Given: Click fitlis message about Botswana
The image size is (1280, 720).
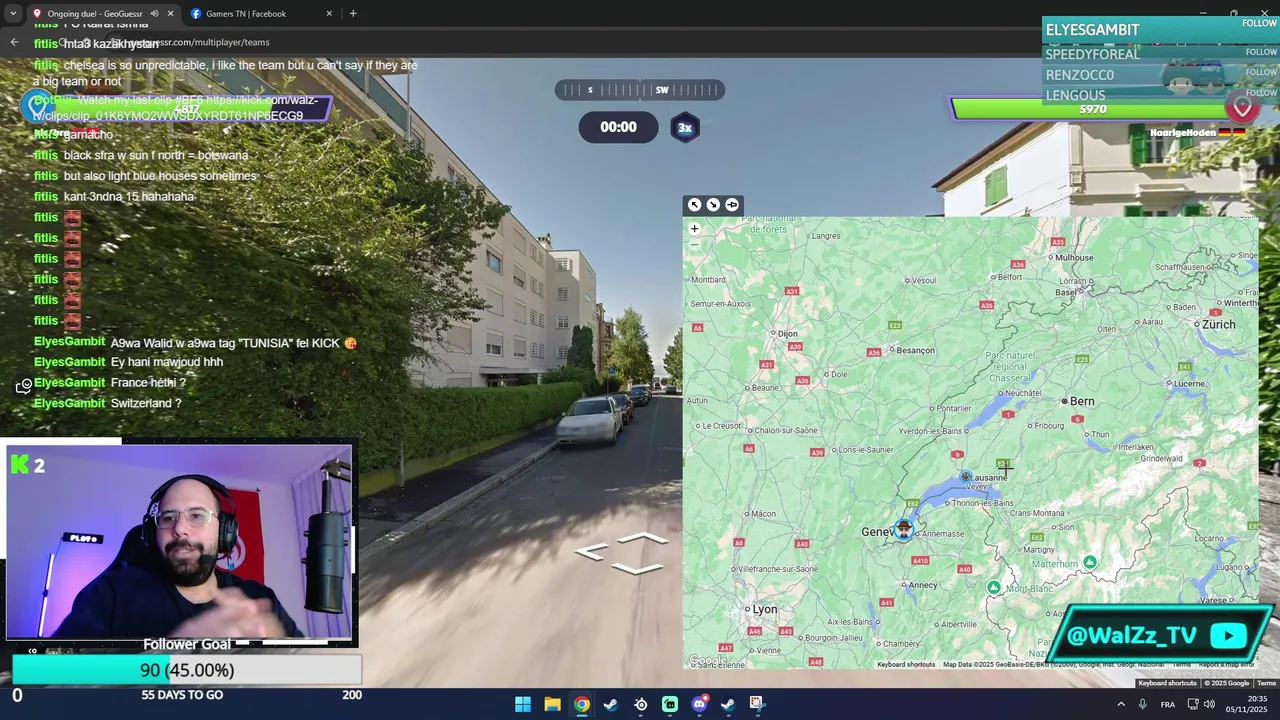Looking at the screenshot, I should coord(155,155).
